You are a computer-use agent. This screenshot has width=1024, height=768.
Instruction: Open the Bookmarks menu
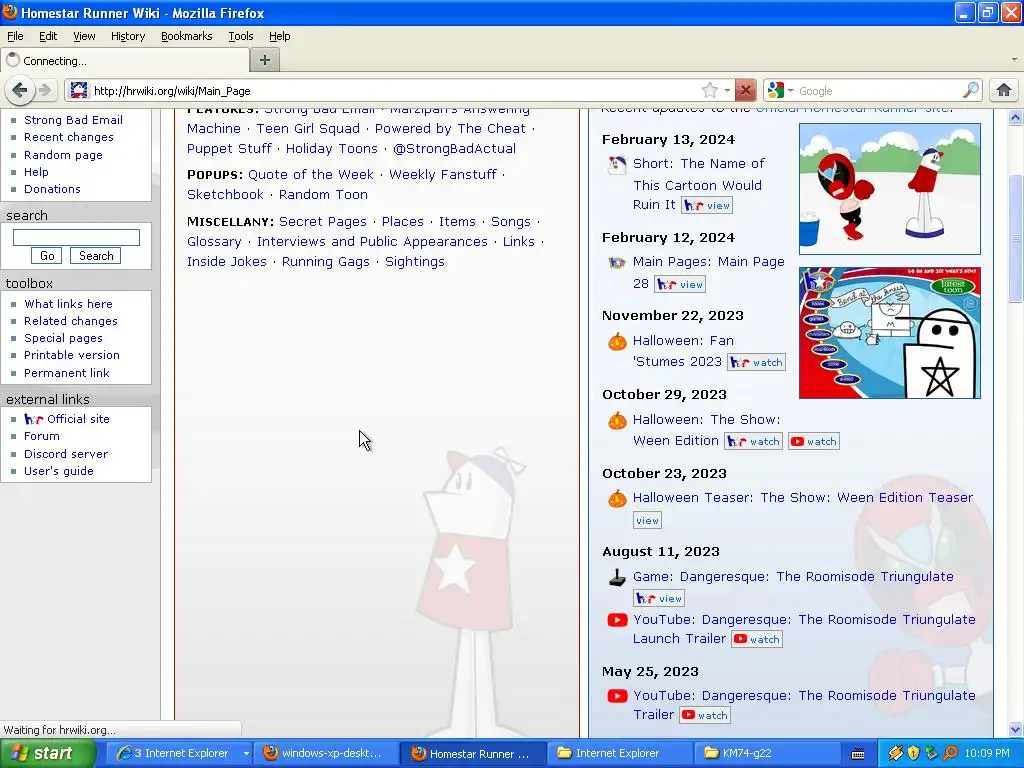187,36
